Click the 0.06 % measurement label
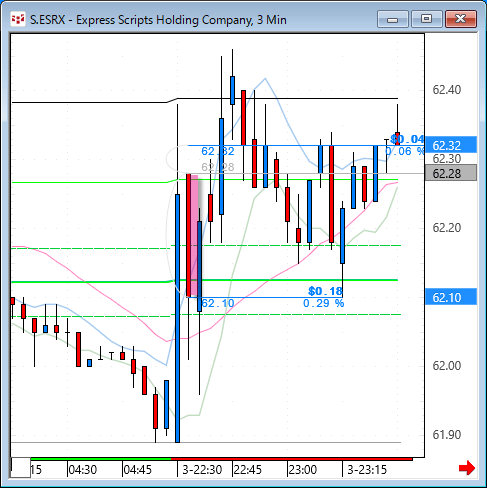 (x=404, y=151)
